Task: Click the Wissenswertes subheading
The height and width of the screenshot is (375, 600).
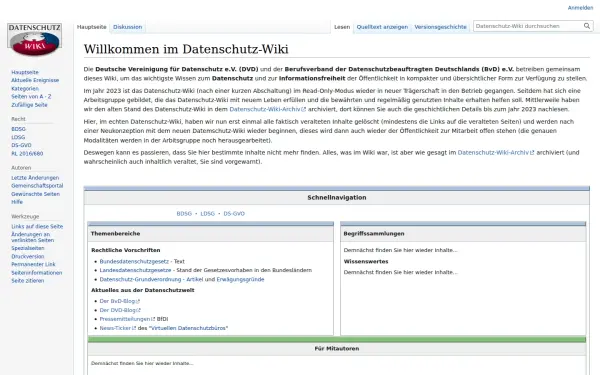Action: tap(366, 261)
